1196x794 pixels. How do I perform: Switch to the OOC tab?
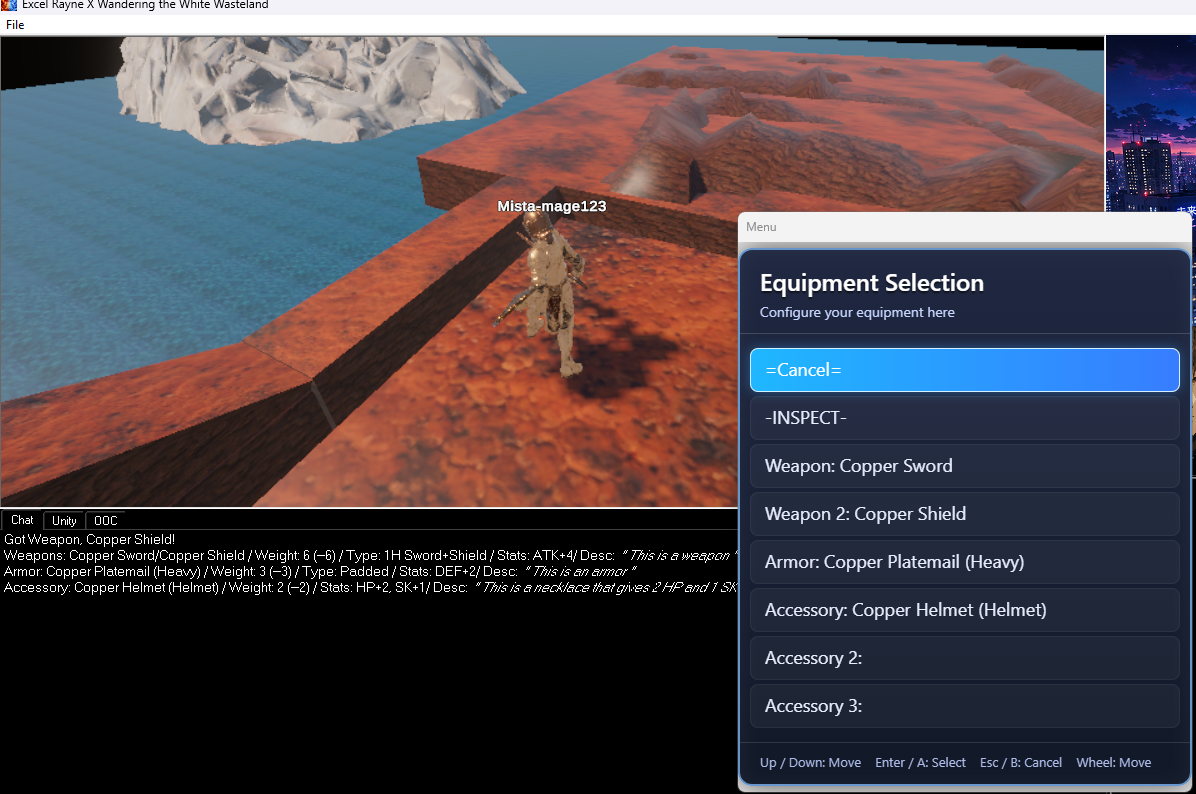[106, 520]
